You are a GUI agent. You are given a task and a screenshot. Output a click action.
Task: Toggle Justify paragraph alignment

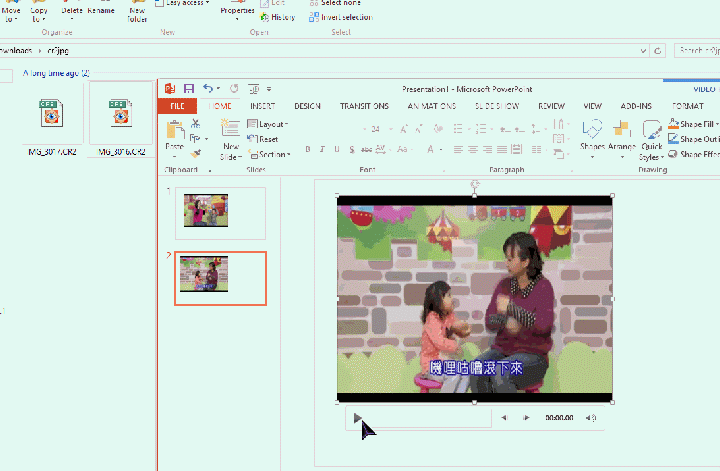click(x=502, y=149)
